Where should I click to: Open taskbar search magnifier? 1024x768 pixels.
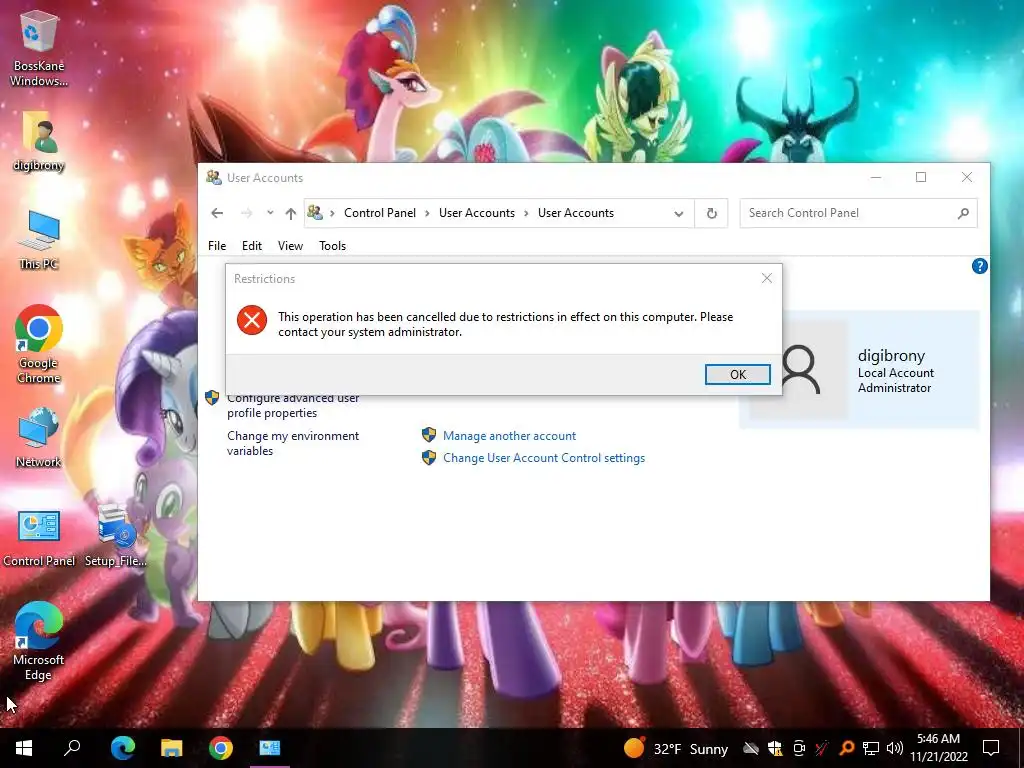72,748
